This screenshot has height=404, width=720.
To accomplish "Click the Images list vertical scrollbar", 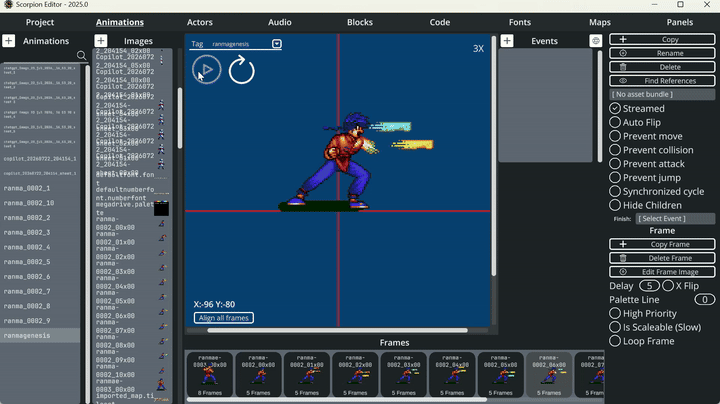I will (180, 118).
